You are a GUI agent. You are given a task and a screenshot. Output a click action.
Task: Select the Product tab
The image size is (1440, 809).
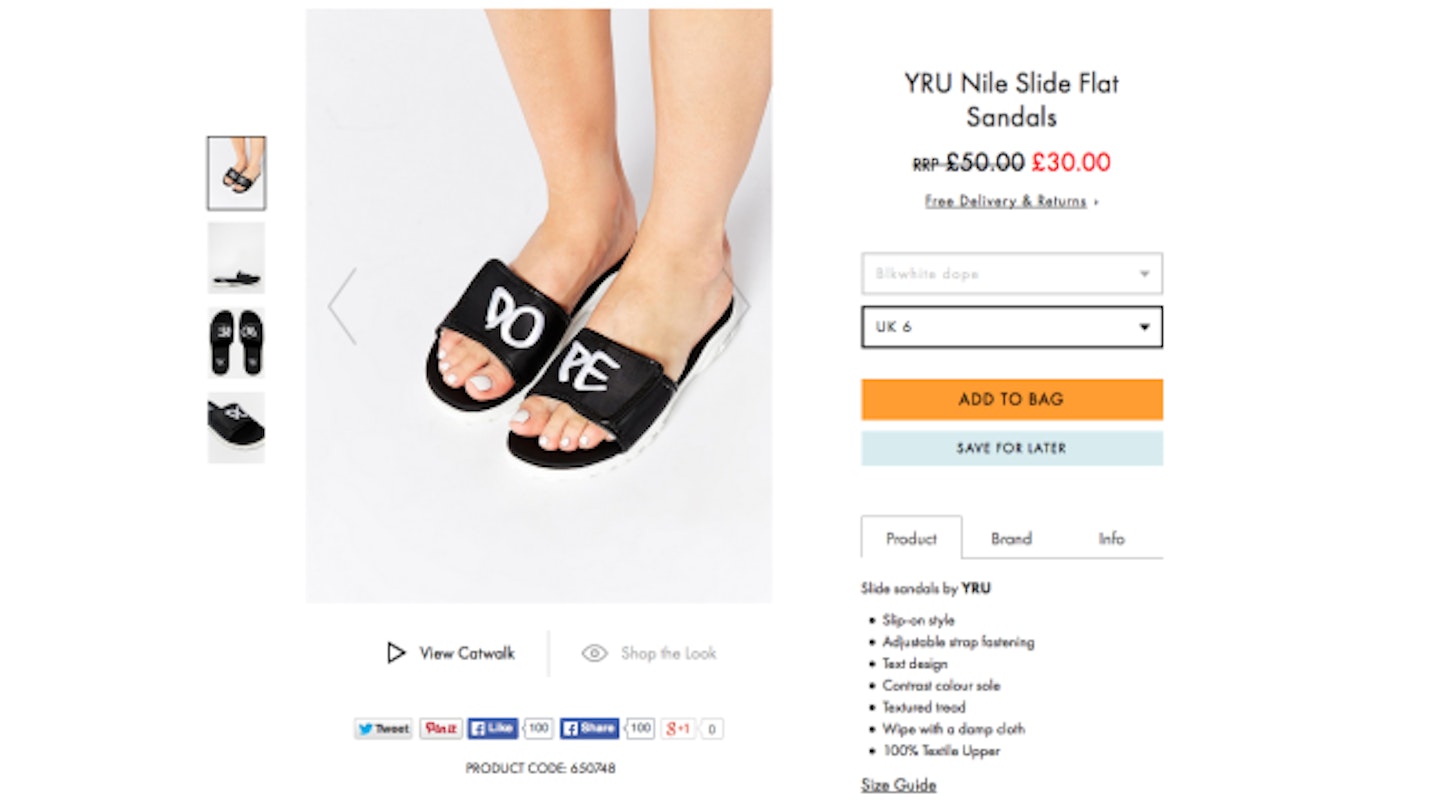tap(911, 538)
